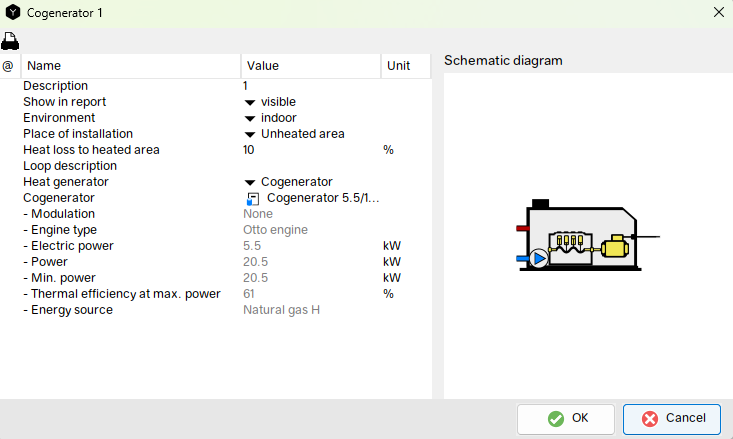Image resolution: width=733 pixels, height=439 pixels.
Task: Open the 'Show in report' dropdown
Action: click(250, 102)
